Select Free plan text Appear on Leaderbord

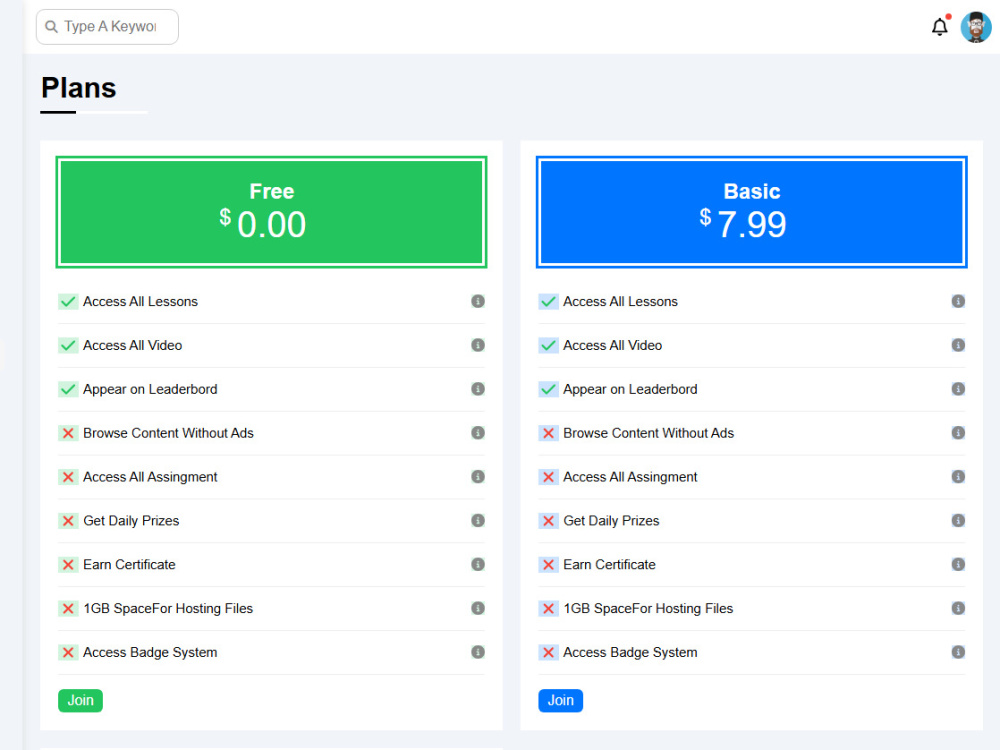point(150,390)
